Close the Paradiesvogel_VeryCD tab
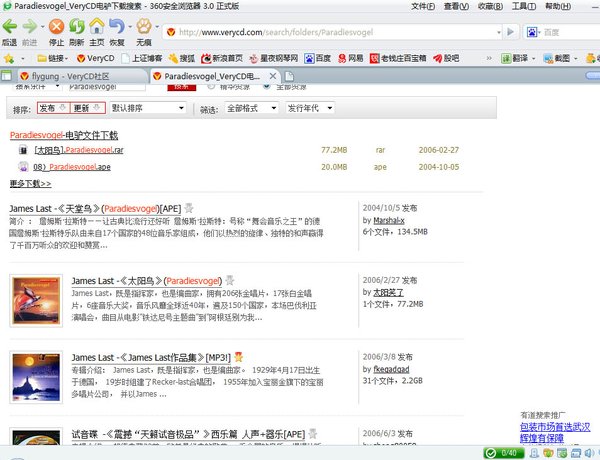Screen dimensions: 600x460 point(272,76)
